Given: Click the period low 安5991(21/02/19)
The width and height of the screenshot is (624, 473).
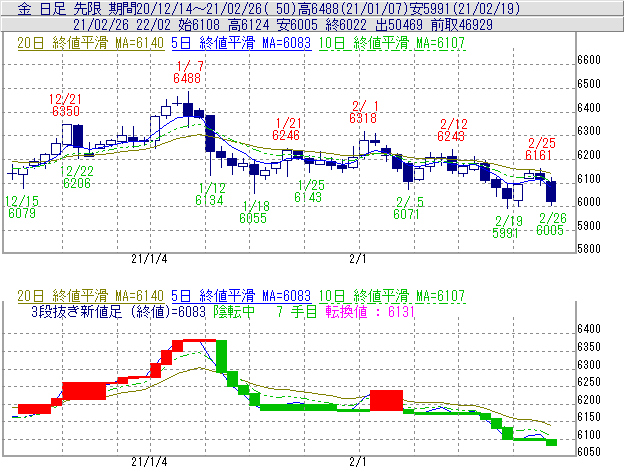Looking at the screenshot, I should (x=465, y=8).
